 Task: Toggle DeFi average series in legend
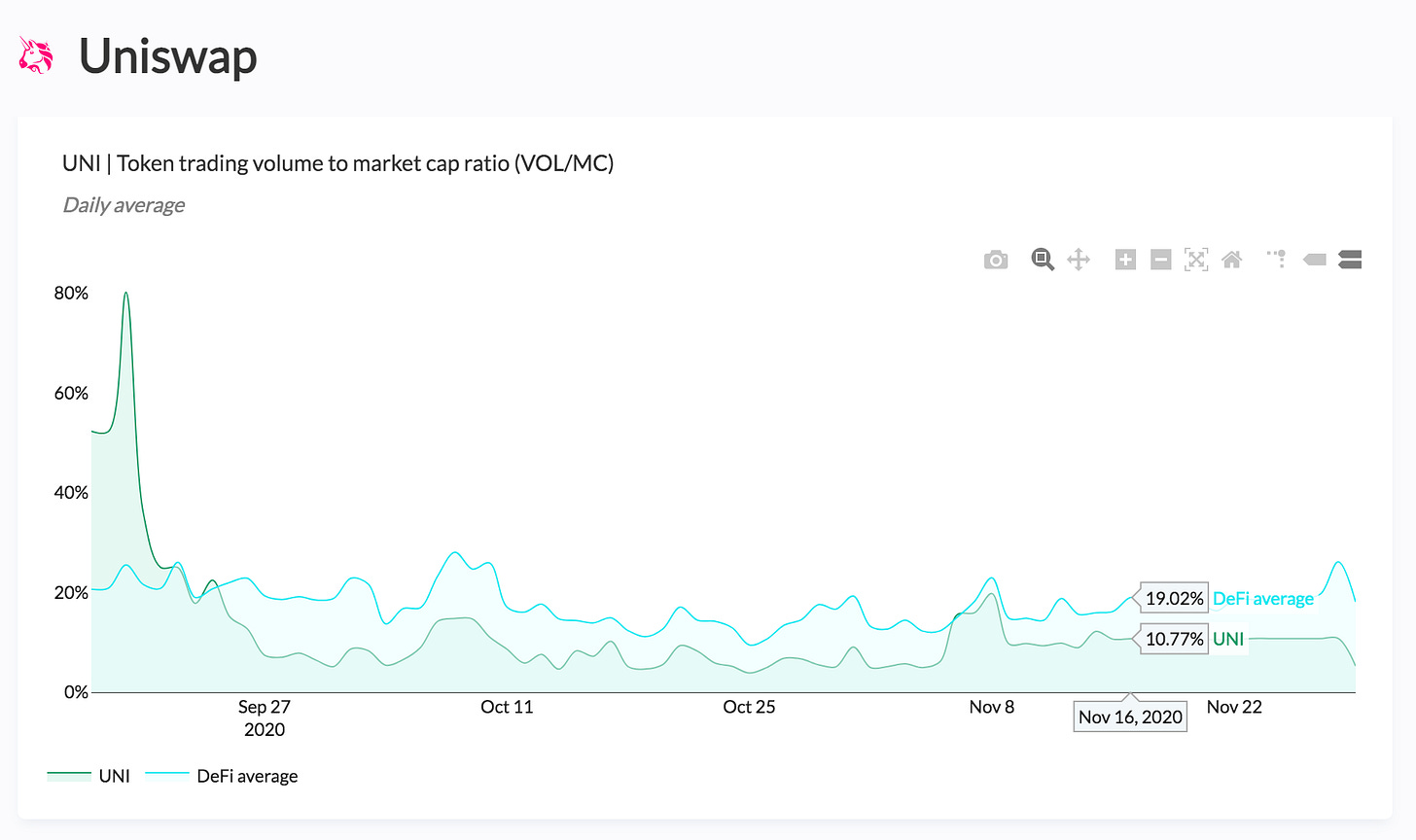point(222,776)
